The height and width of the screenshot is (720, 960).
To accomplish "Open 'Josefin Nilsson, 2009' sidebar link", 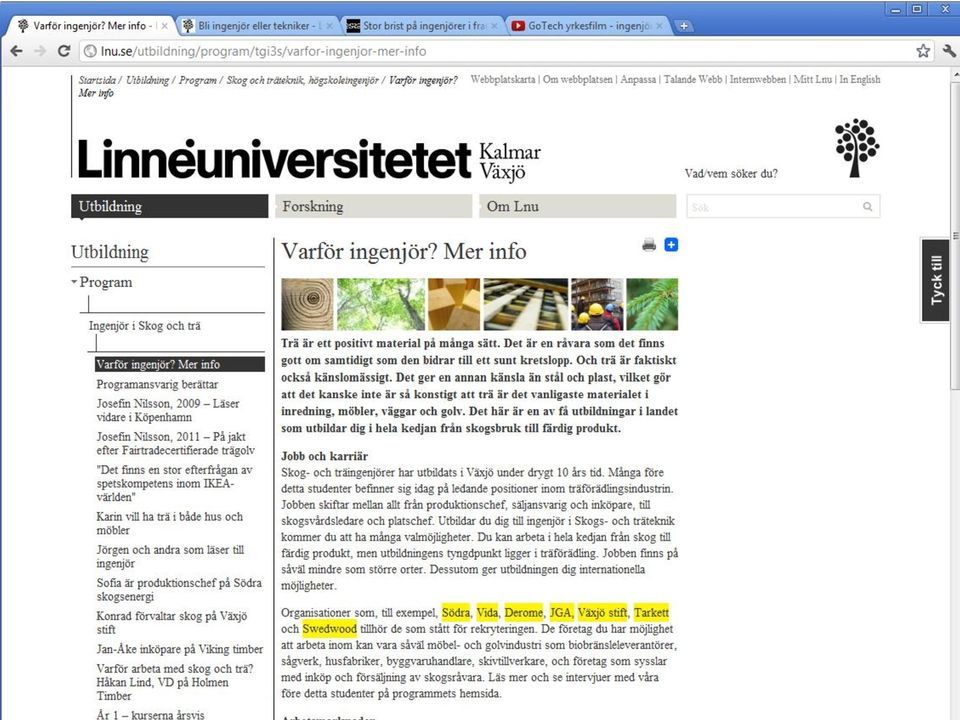I will pos(168,410).
